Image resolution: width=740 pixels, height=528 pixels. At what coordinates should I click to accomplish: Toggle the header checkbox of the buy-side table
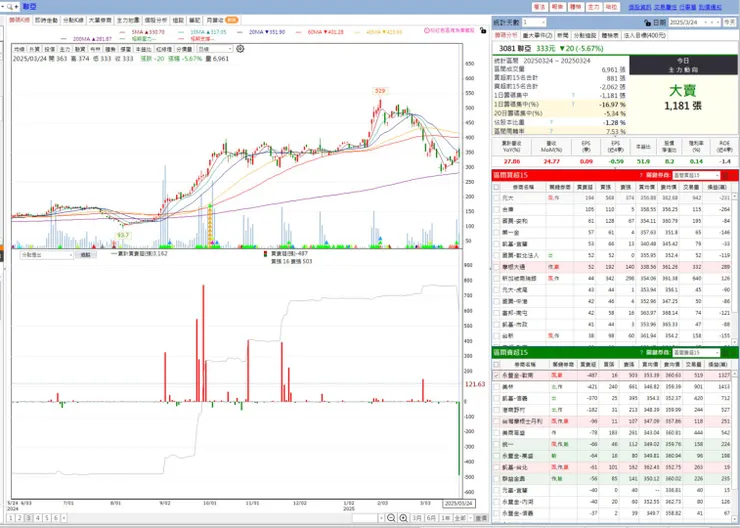point(496,187)
